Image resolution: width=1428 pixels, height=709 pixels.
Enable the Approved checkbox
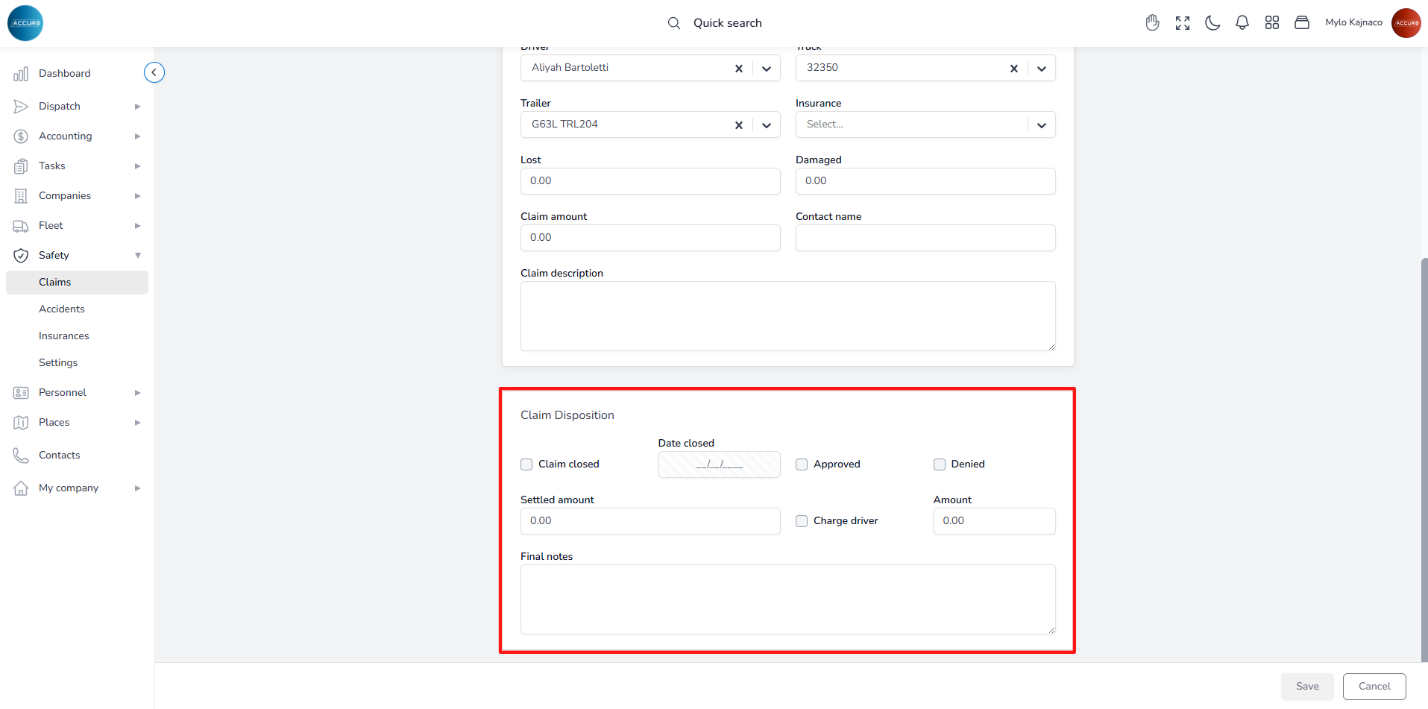801,464
